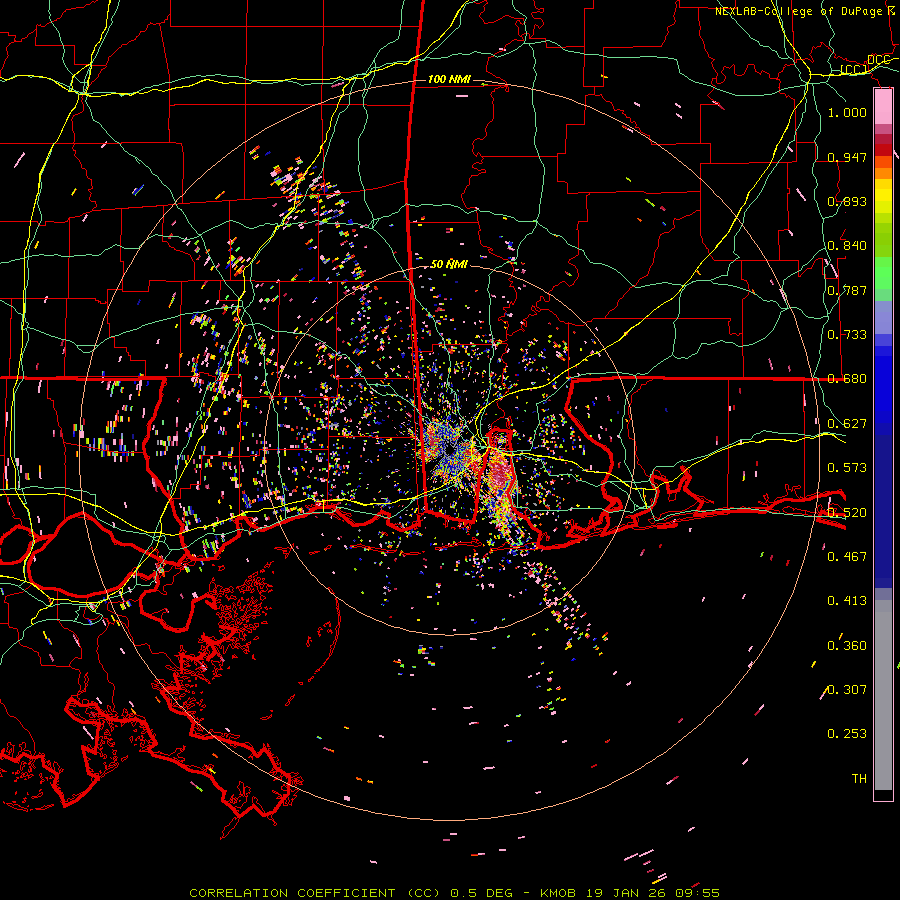Viewport: 900px width, 900px height.
Task: Click the "0.5 DEG" tilt text in the caption
Action: pos(484,893)
